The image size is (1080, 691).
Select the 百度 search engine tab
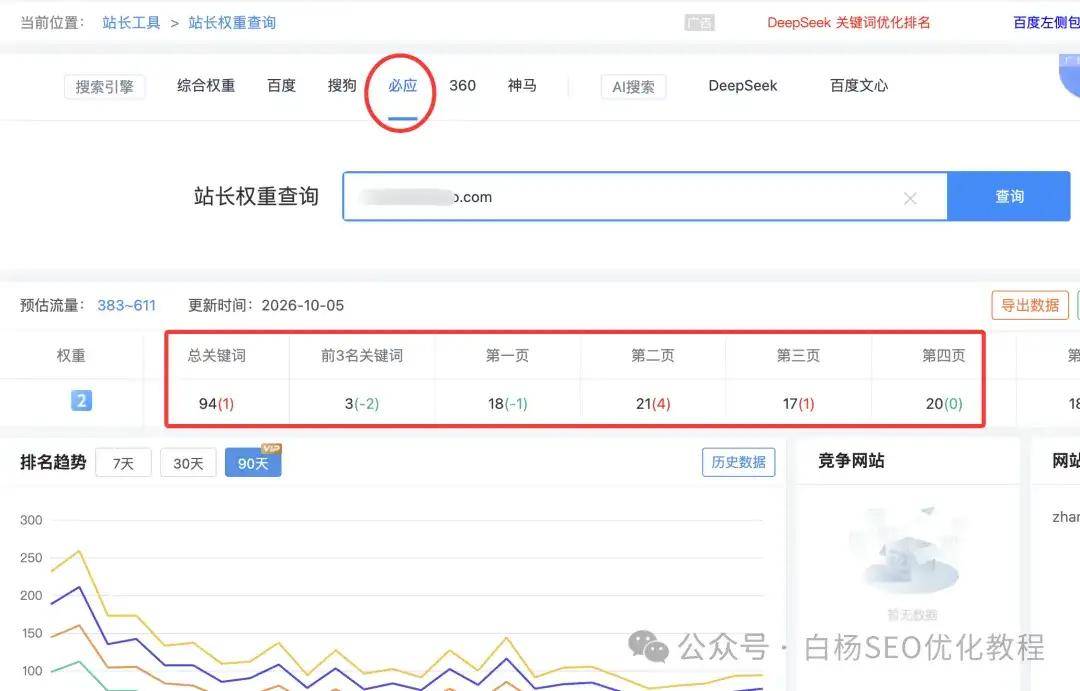(x=281, y=85)
